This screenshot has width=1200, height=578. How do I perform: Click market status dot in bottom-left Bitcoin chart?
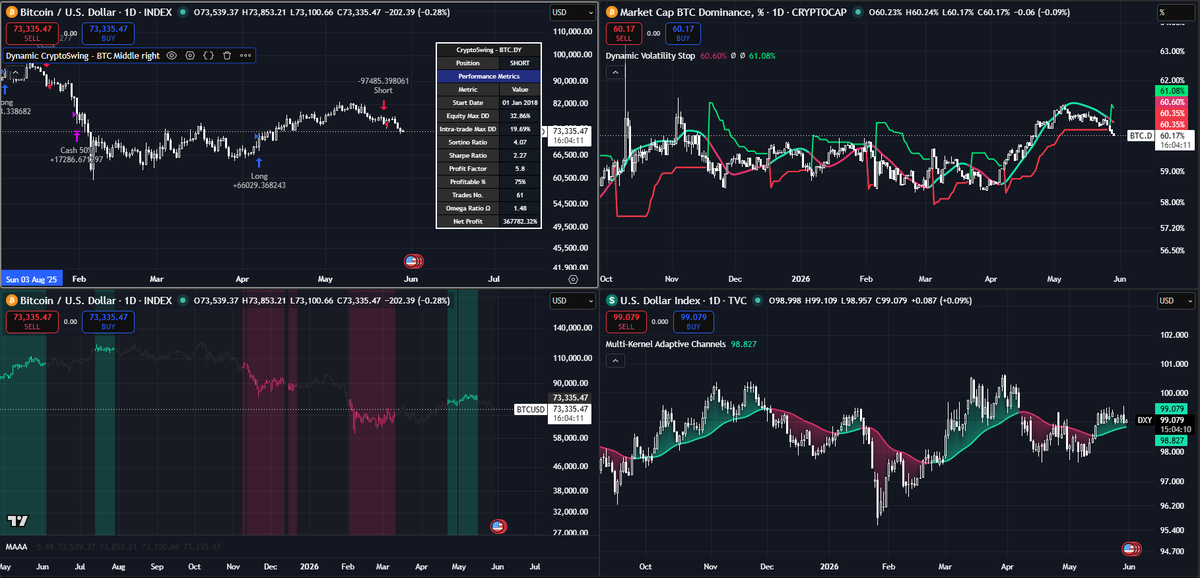(184, 300)
